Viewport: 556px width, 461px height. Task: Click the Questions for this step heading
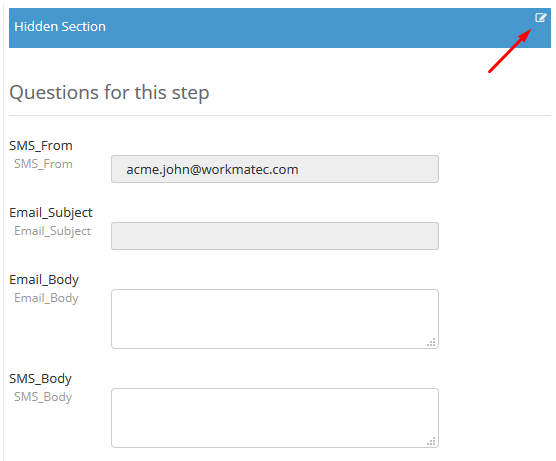point(109,93)
